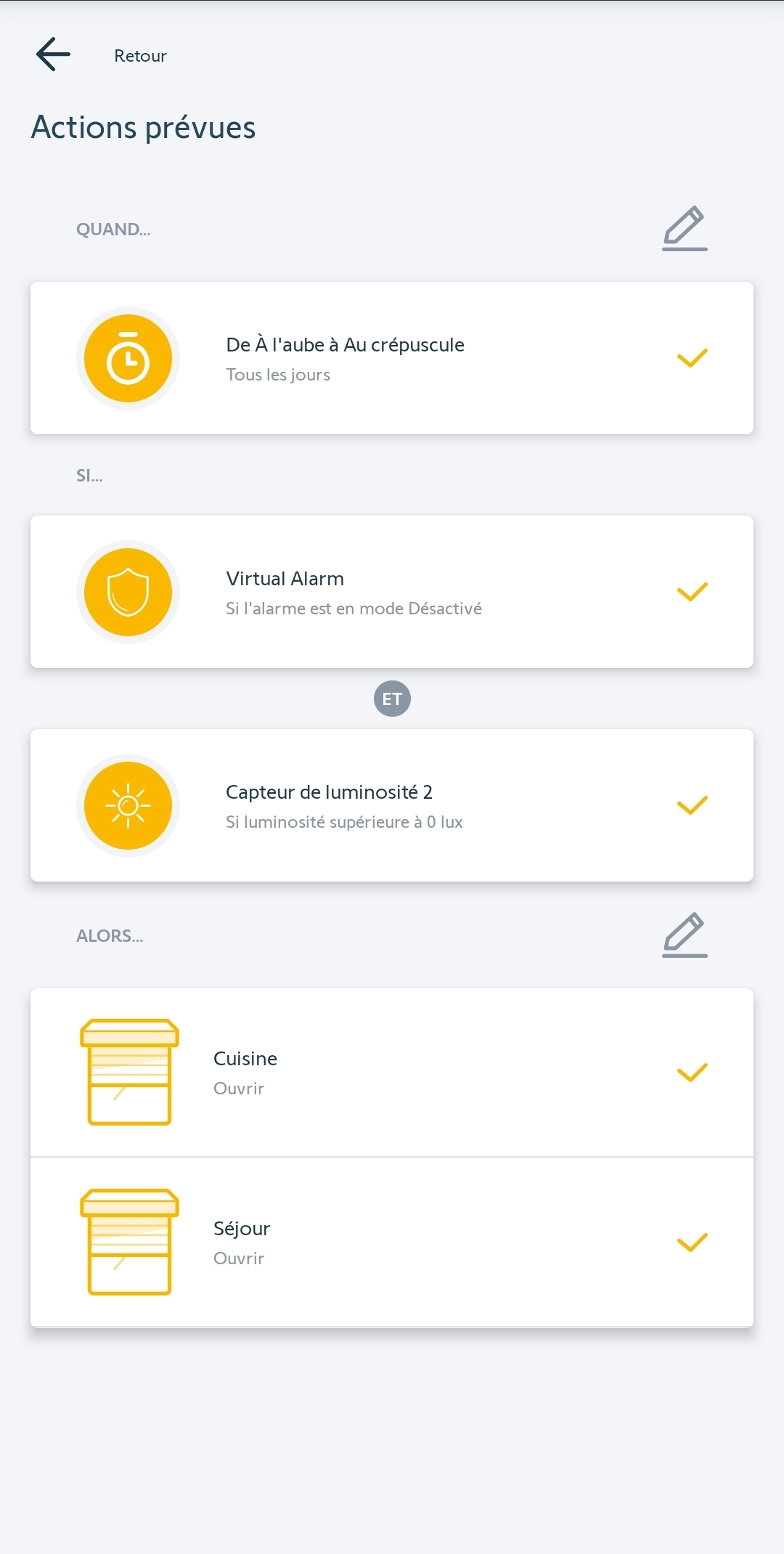Edit the ALORS actions with pencil icon
784x1554 pixels.
pyautogui.click(x=684, y=935)
